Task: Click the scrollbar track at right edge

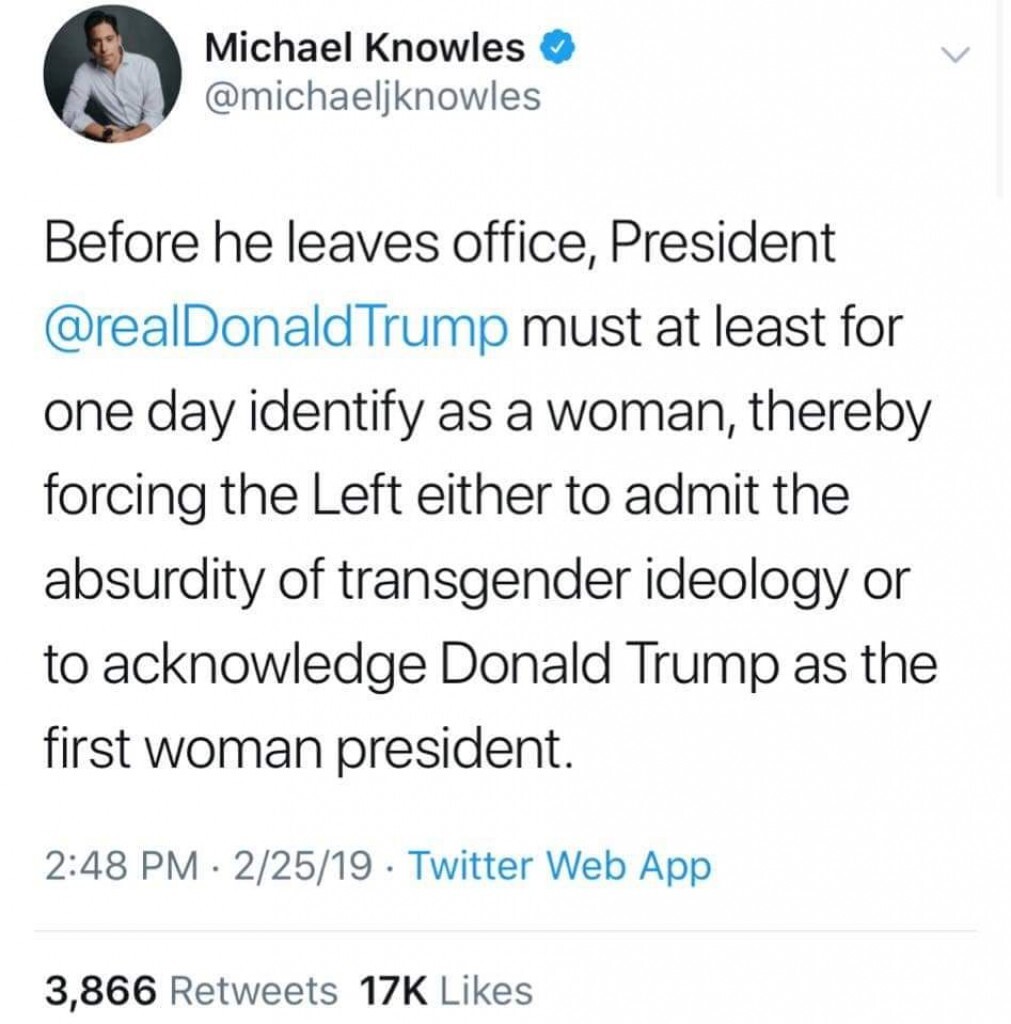Action: (999, 98)
